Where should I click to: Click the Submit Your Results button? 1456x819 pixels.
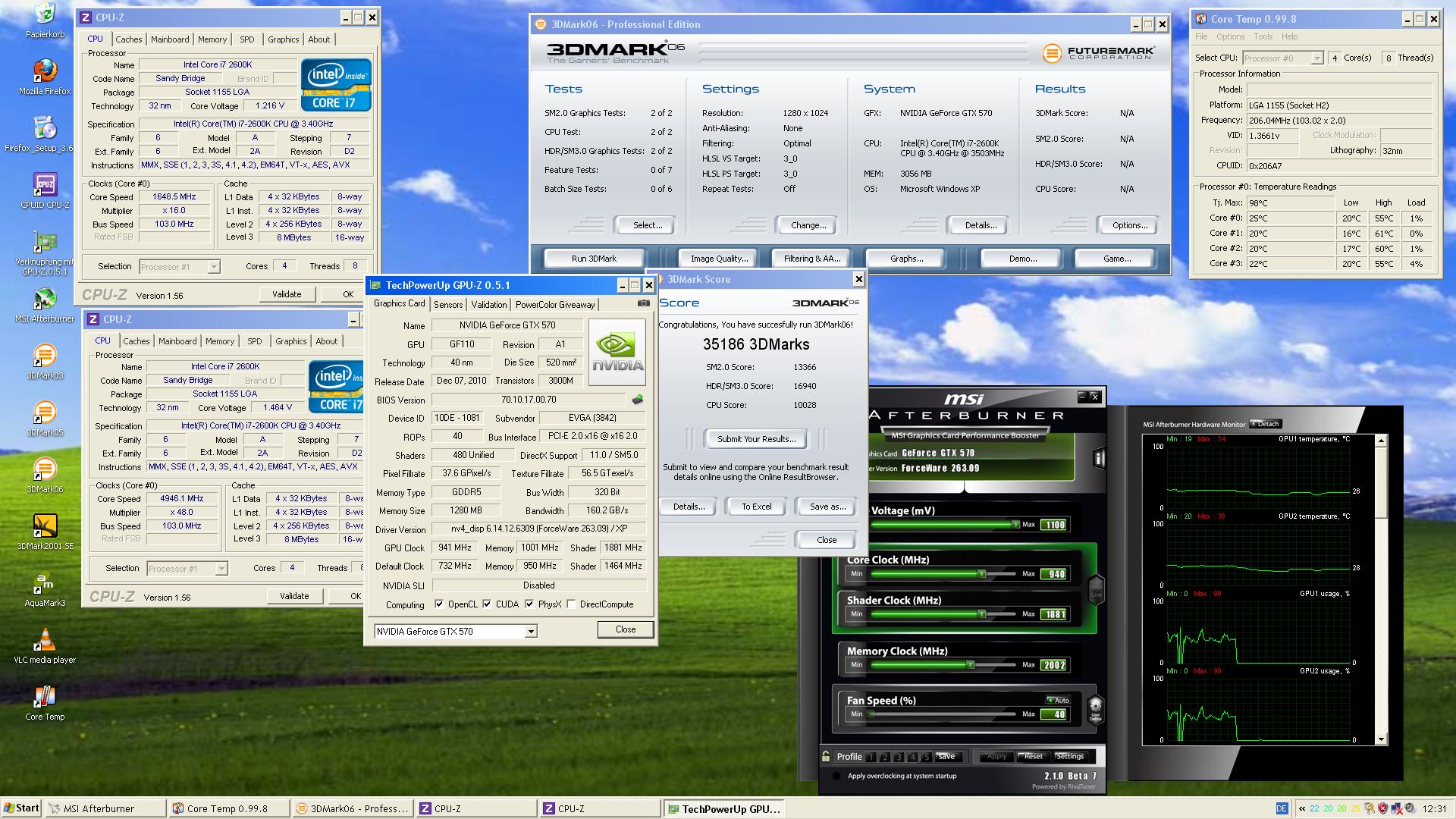tap(755, 439)
